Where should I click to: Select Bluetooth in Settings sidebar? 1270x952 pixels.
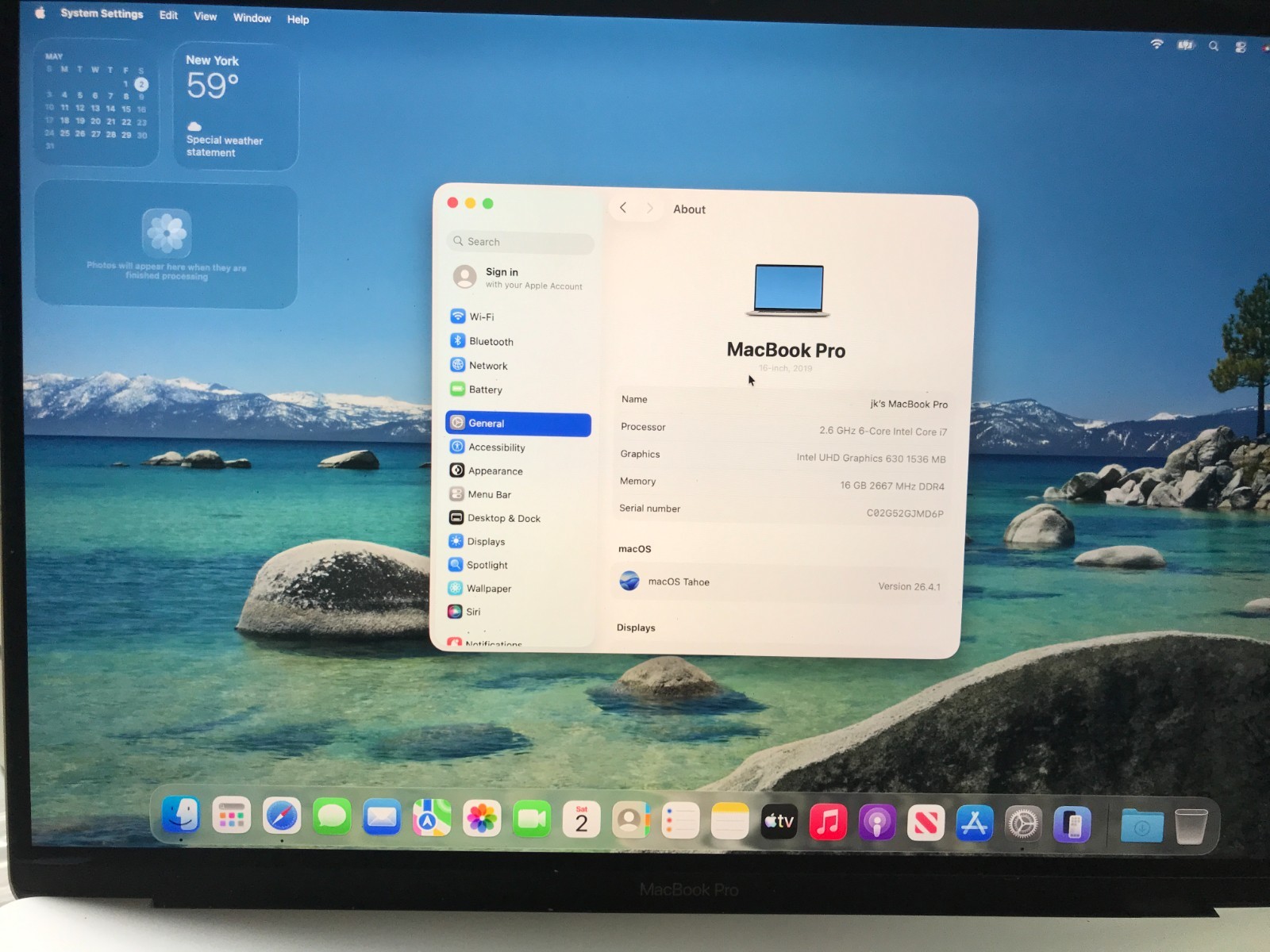tap(518, 341)
